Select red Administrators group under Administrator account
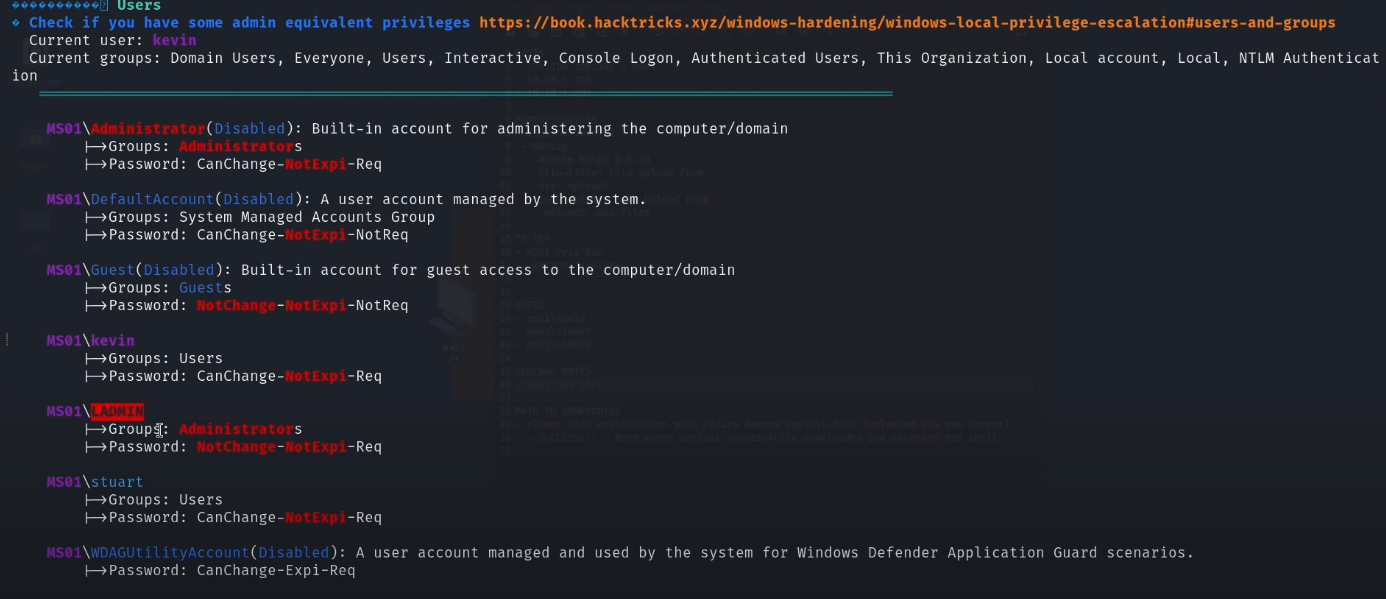Image resolution: width=1386 pixels, height=599 pixels. (240, 147)
